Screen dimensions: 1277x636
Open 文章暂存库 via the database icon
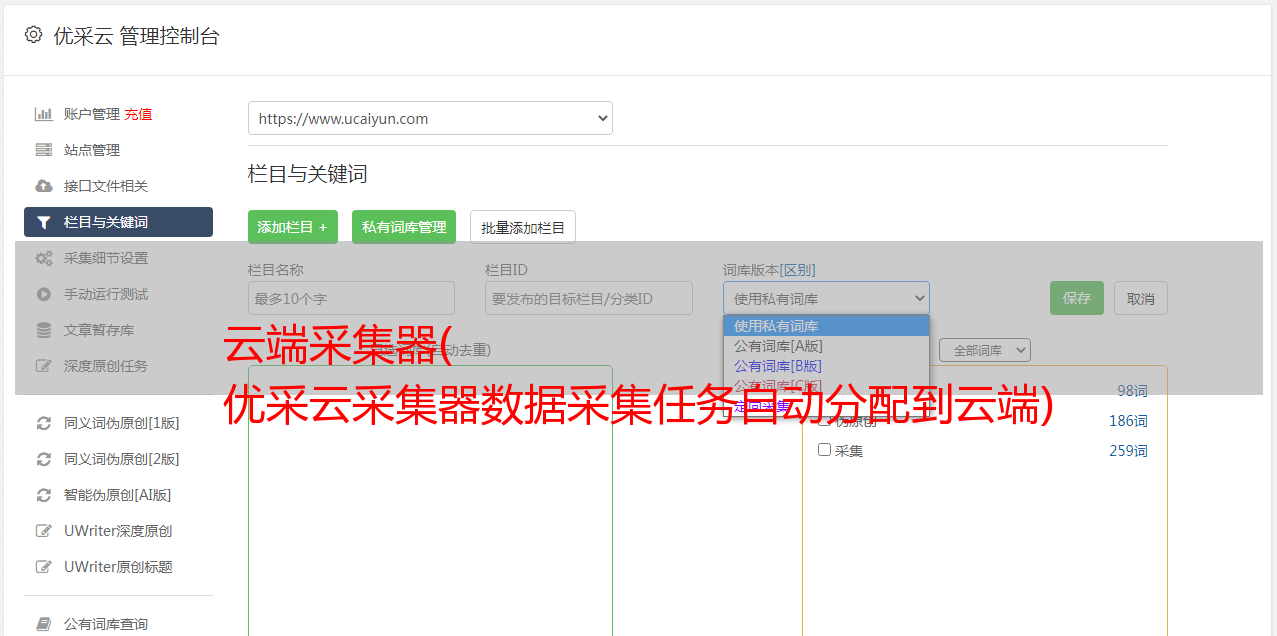pos(43,330)
